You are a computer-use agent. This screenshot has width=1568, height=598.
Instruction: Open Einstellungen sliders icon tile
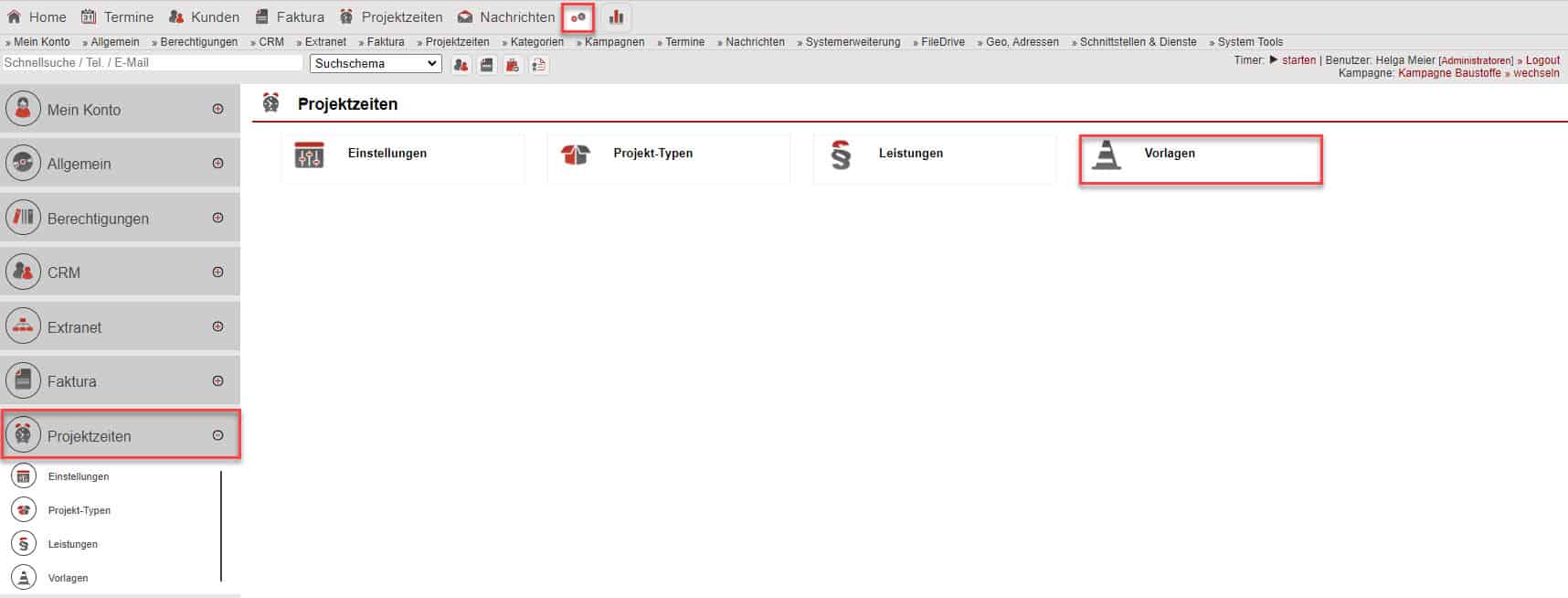click(x=310, y=156)
